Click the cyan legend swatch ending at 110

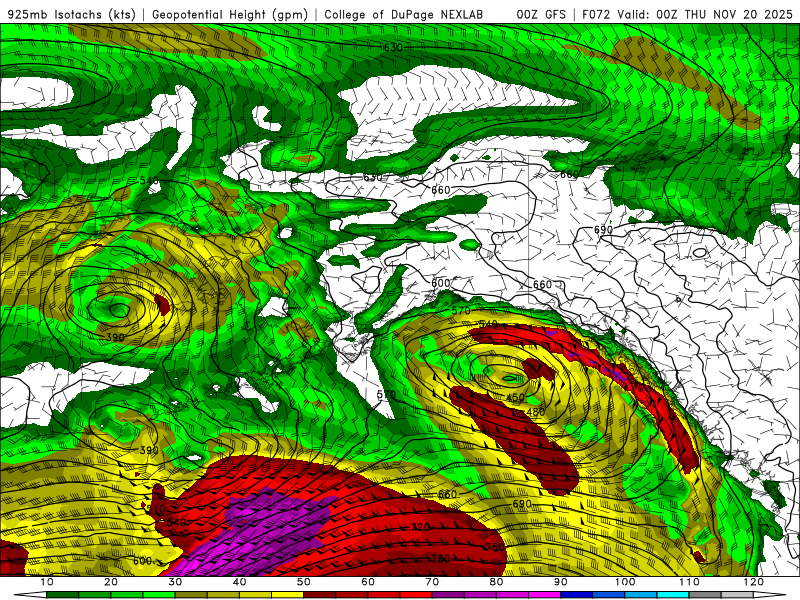coord(673,595)
